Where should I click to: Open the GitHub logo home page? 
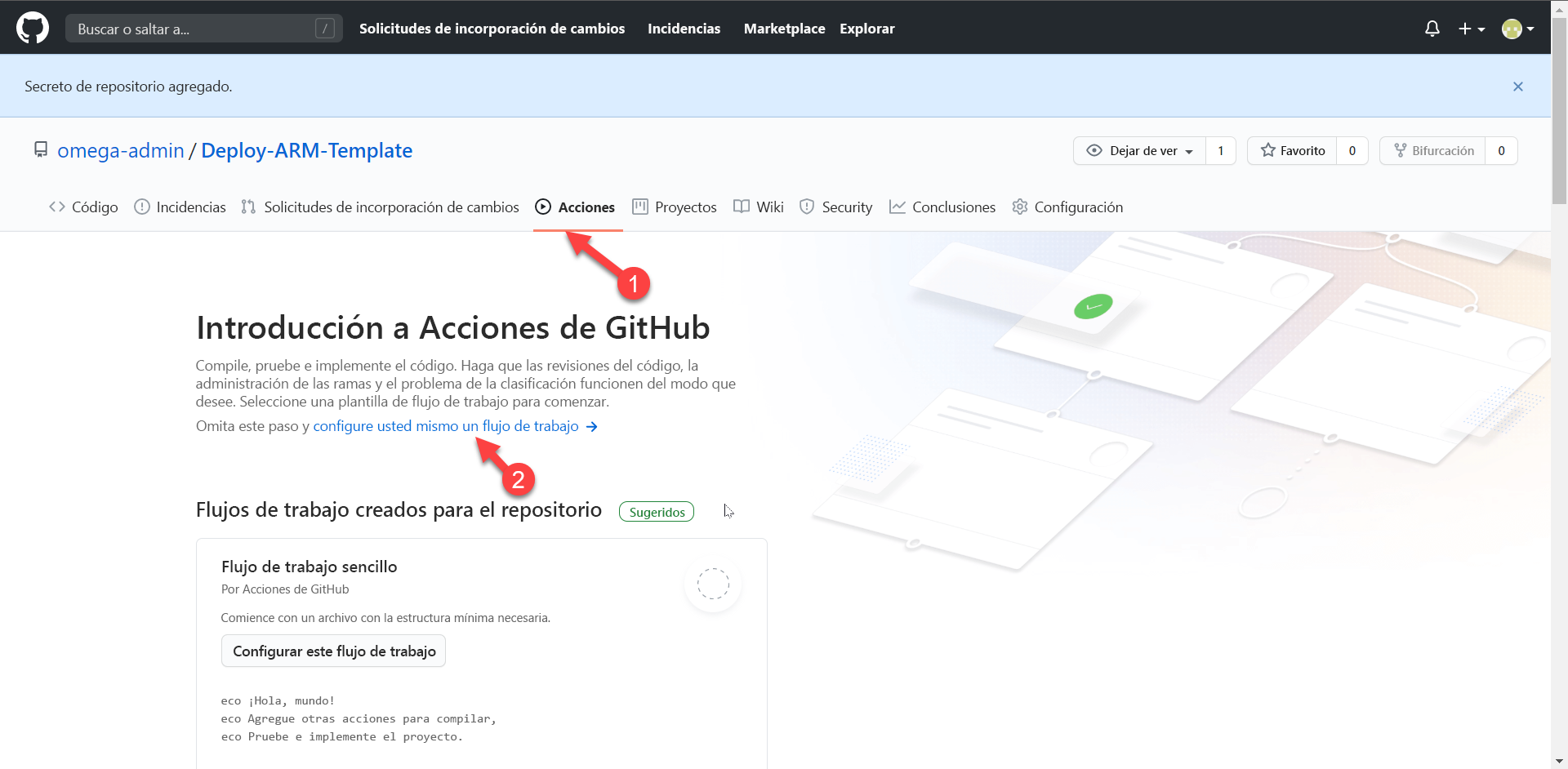pos(33,28)
